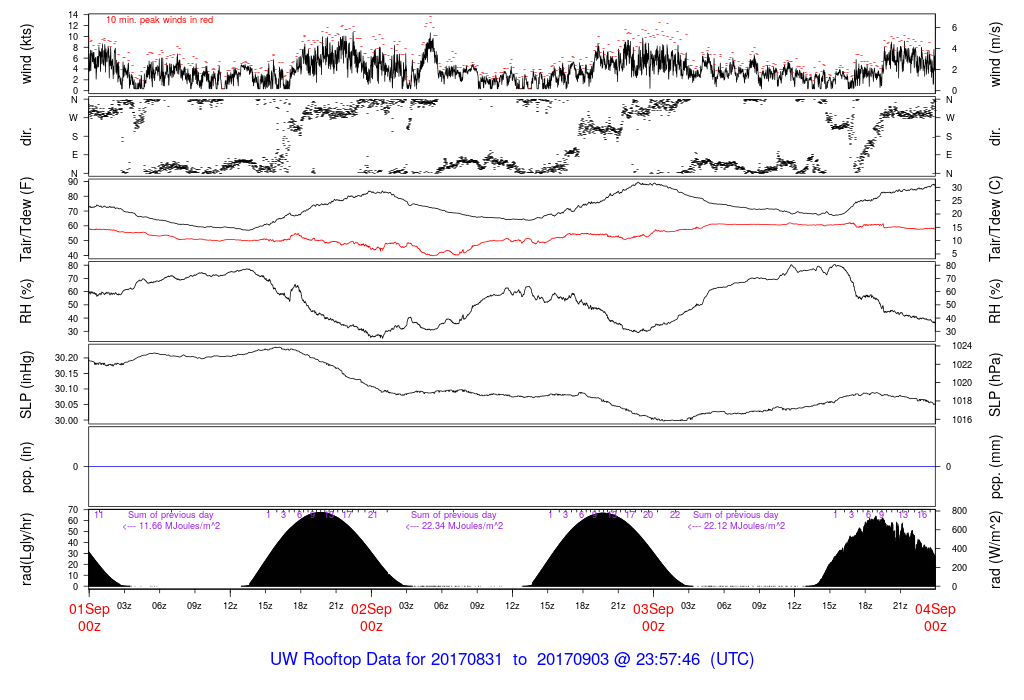
Task: Click the 01Sep 00z date marker
Action: pyautogui.click(x=89, y=617)
